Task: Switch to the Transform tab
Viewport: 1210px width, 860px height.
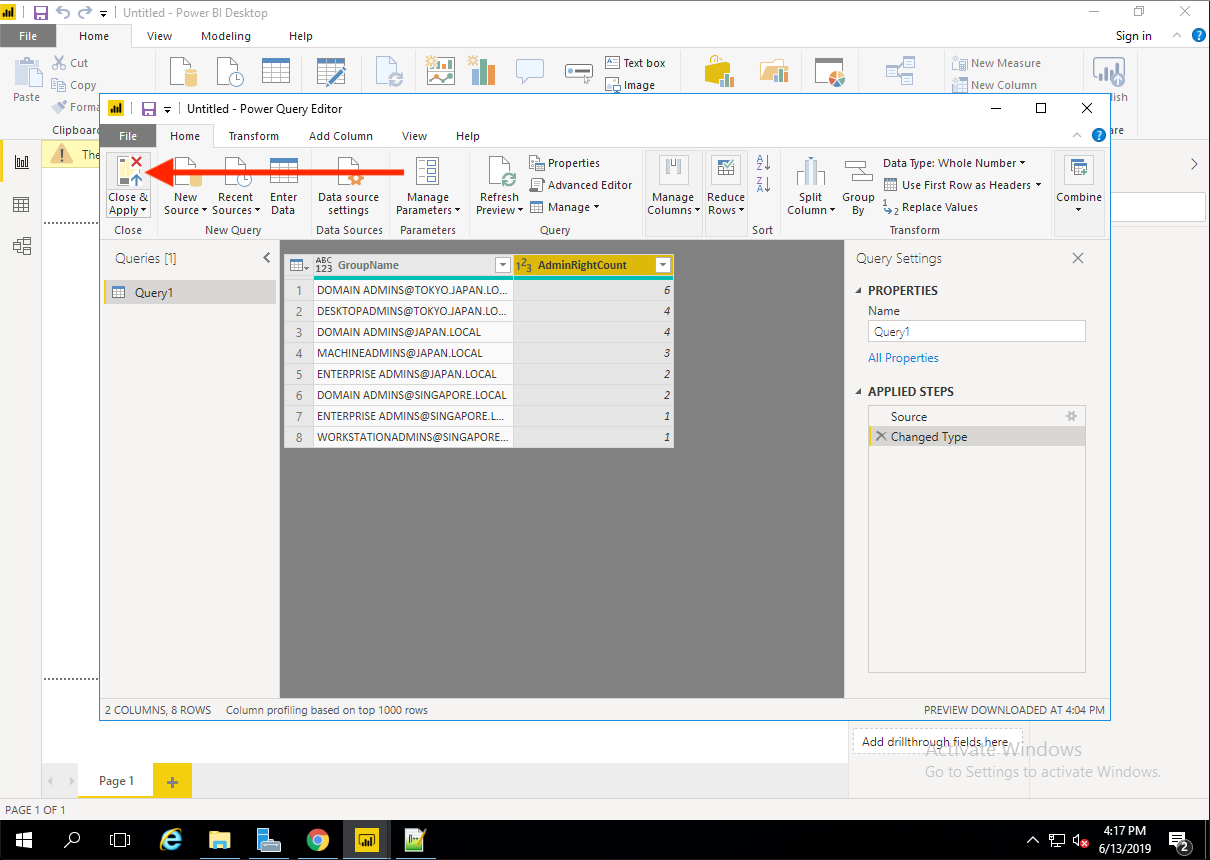Action: pos(254,136)
